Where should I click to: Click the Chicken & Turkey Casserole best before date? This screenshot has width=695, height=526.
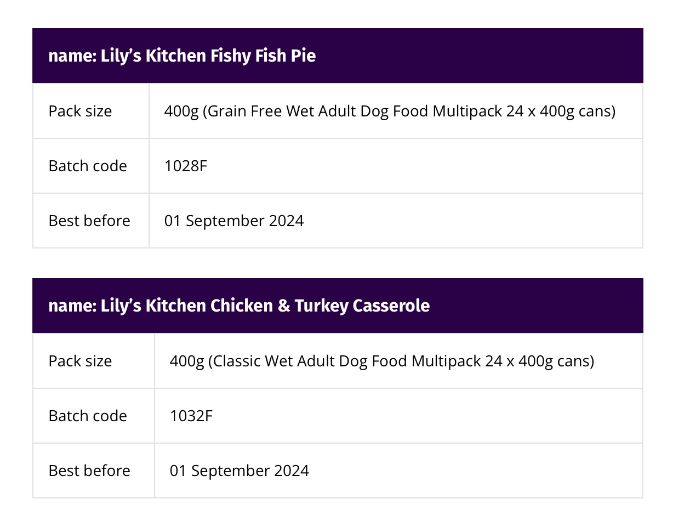pos(239,471)
